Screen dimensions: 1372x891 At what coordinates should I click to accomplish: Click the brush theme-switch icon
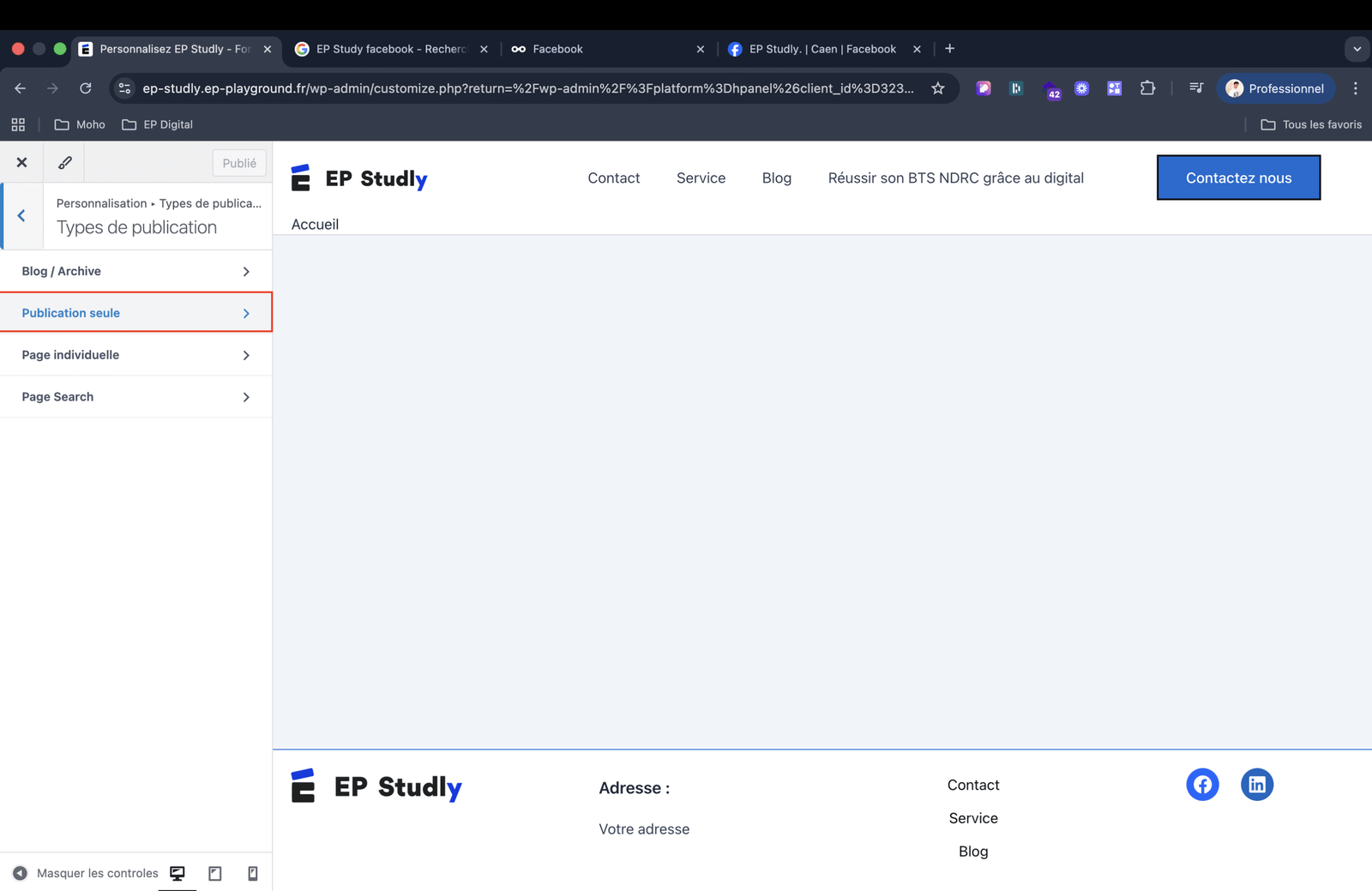tap(64, 162)
